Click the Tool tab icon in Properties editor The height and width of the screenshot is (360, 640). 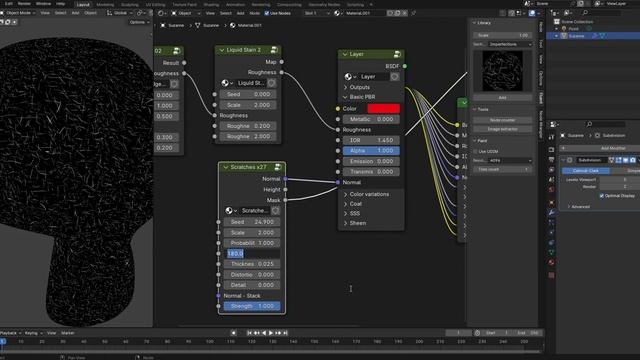coord(551,138)
